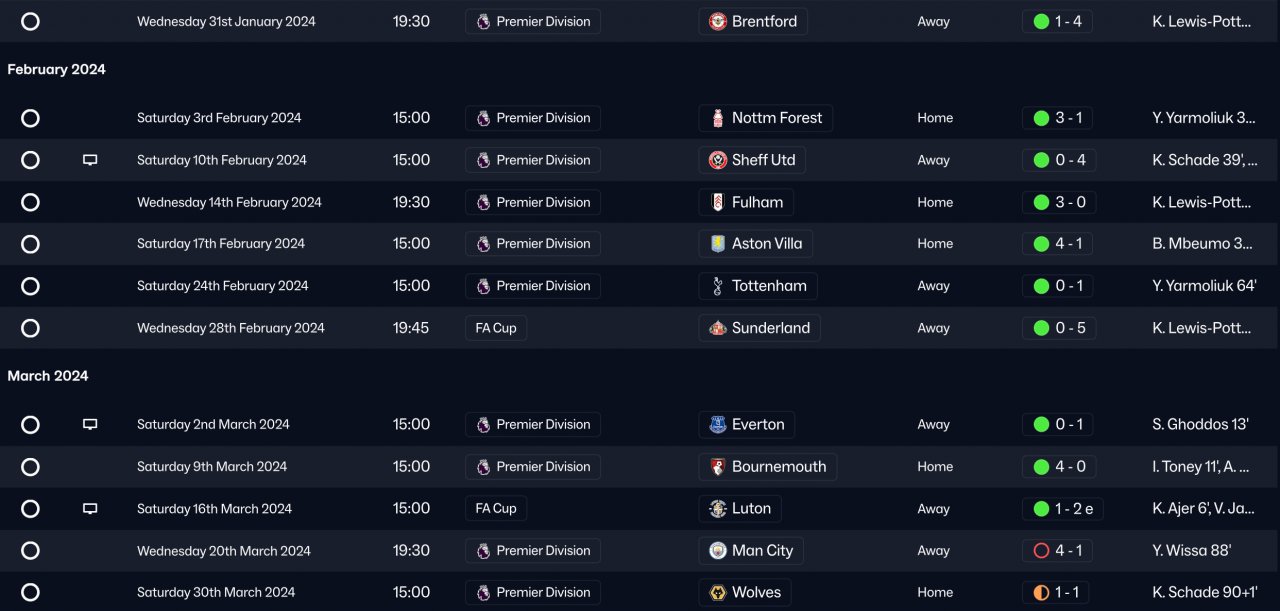Click the Tottenham cockerel crest icon
1280x611 pixels.
tap(717, 286)
